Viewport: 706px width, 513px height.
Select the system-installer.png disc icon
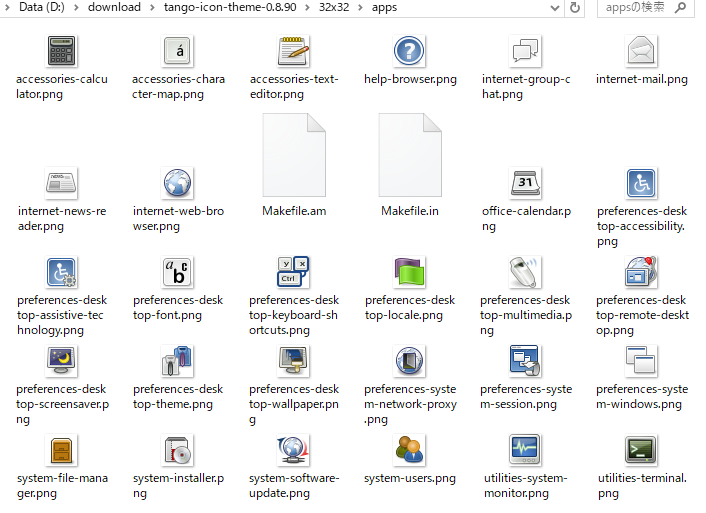point(177,450)
